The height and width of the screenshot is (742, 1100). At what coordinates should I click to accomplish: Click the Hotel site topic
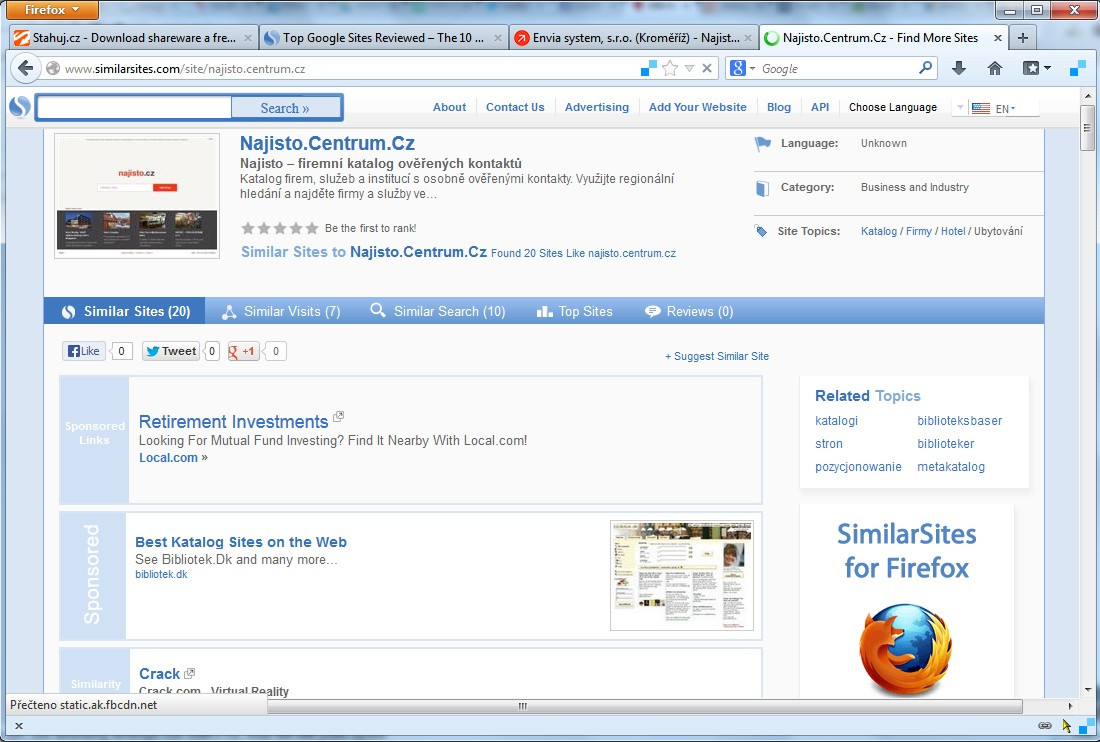953,231
